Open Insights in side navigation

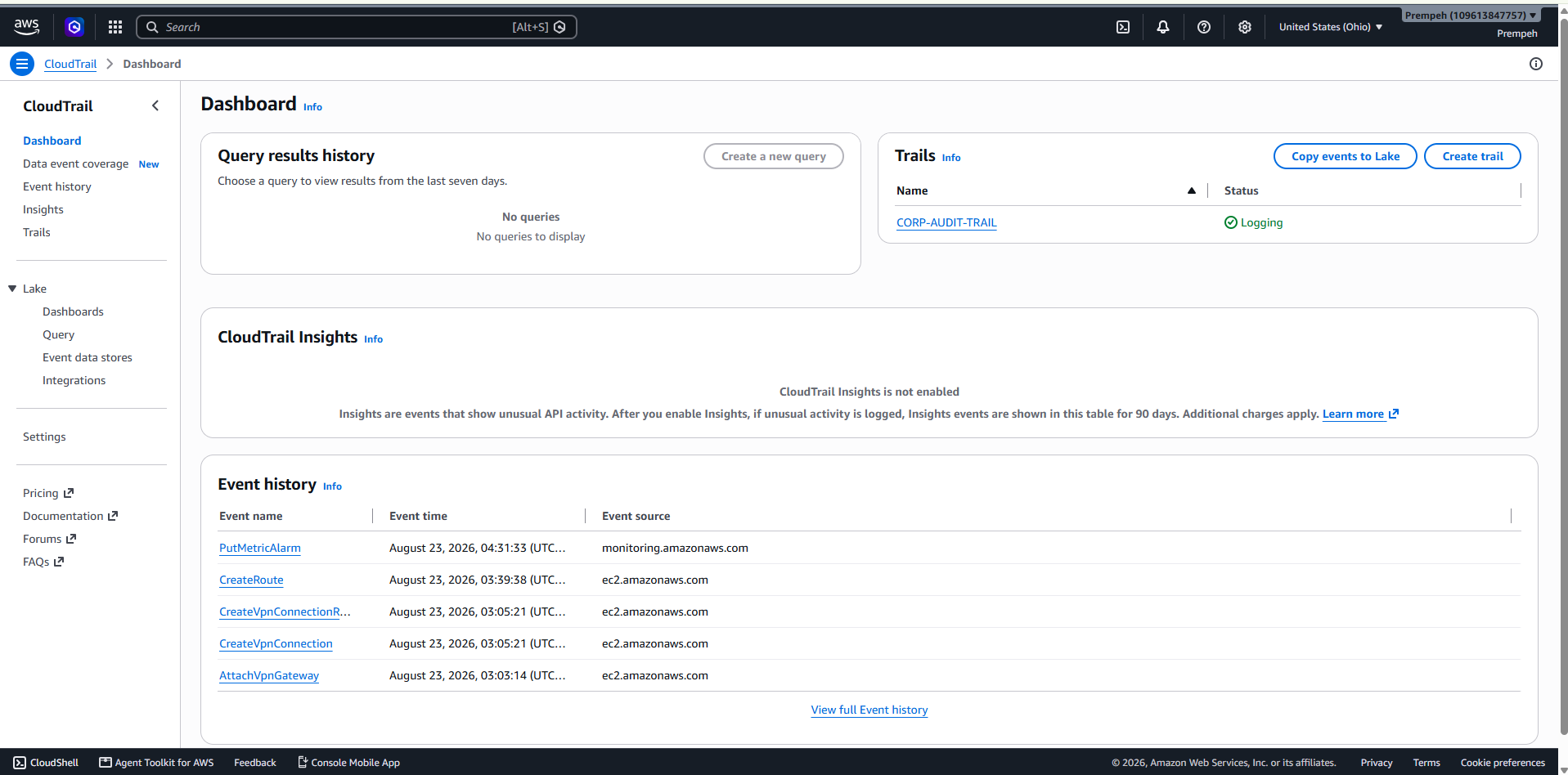pyautogui.click(x=43, y=209)
